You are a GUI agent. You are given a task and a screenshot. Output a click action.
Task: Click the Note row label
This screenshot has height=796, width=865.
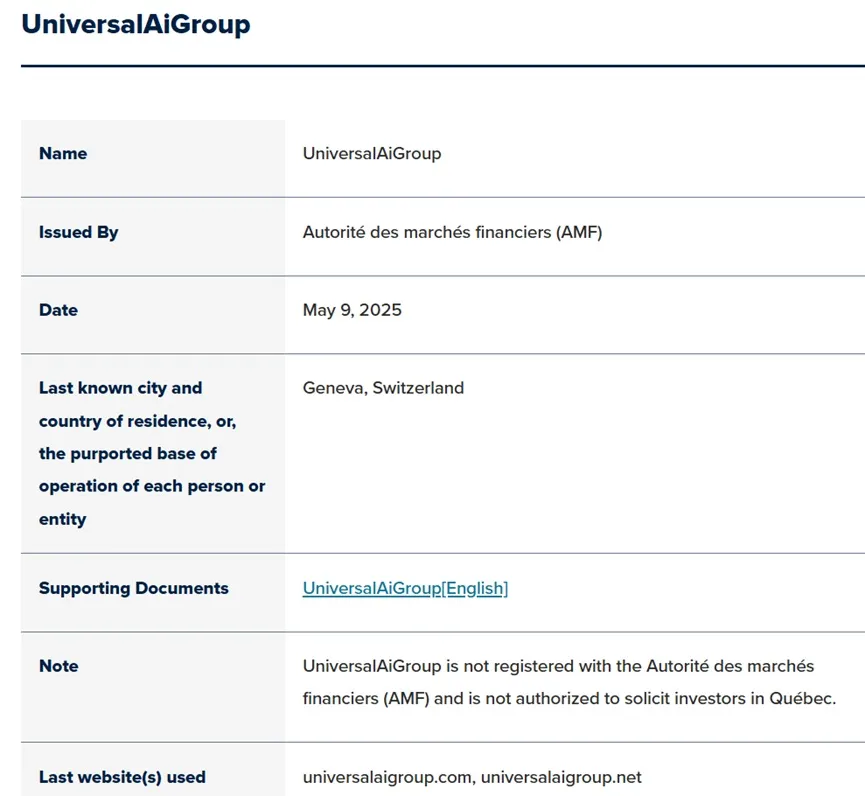tap(58, 666)
